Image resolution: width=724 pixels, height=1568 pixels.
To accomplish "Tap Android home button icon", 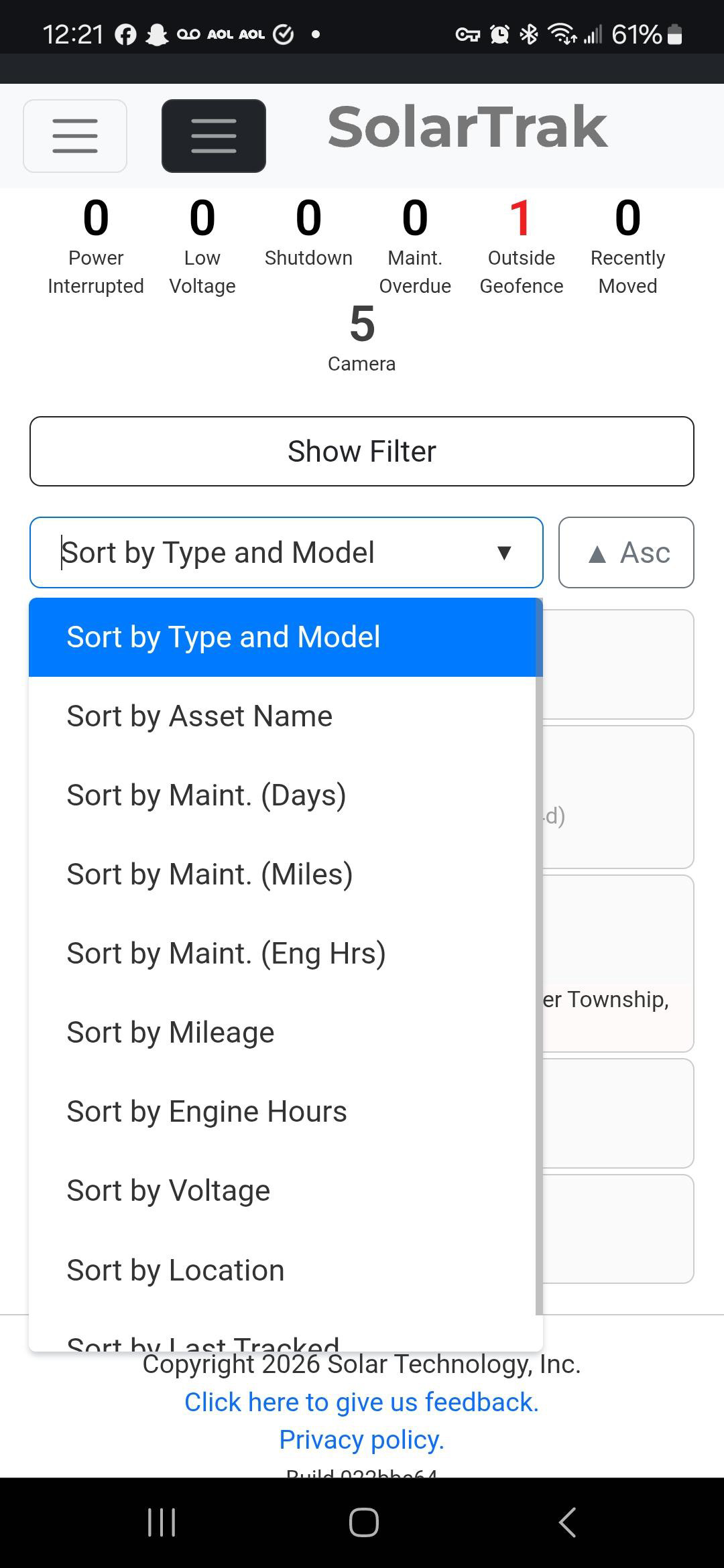I will 363,1522.
